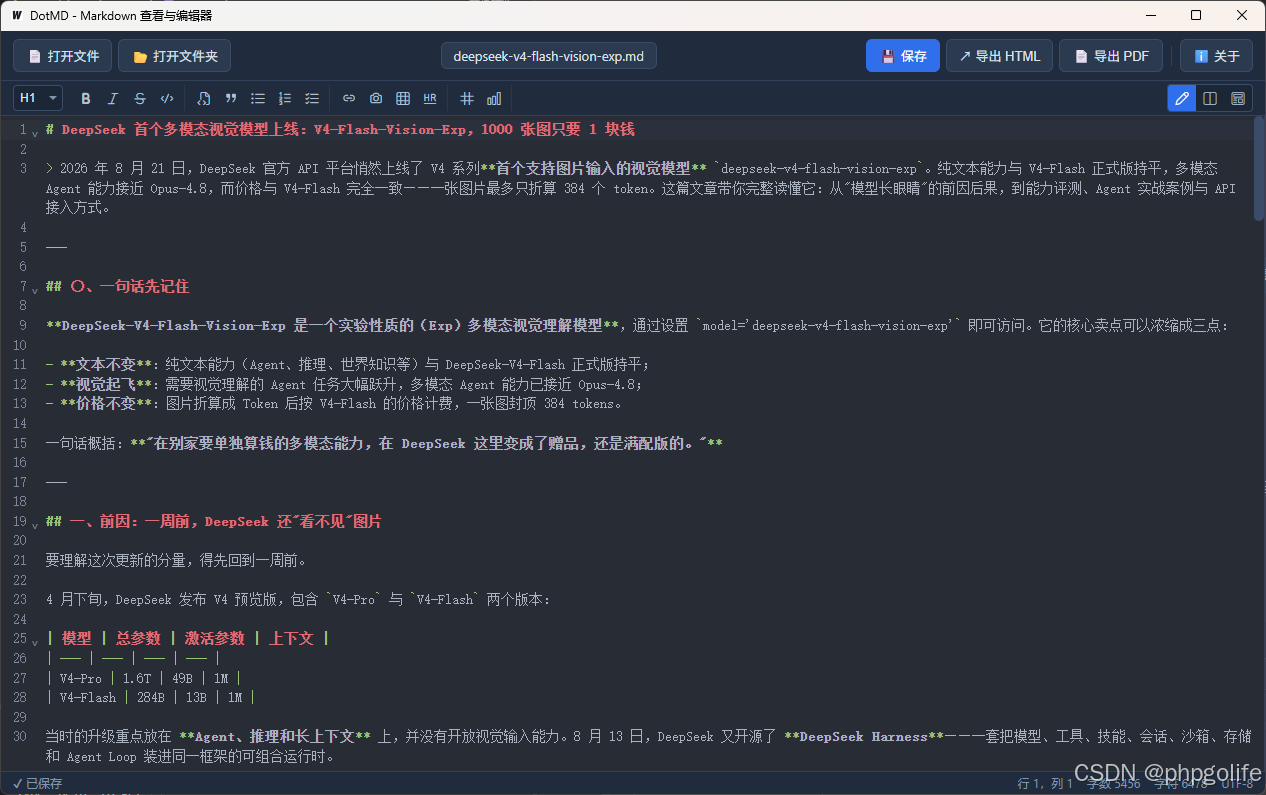The height and width of the screenshot is (795, 1266).
Task: Insert a hyperlink
Action: pyautogui.click(x=349, y=98)
